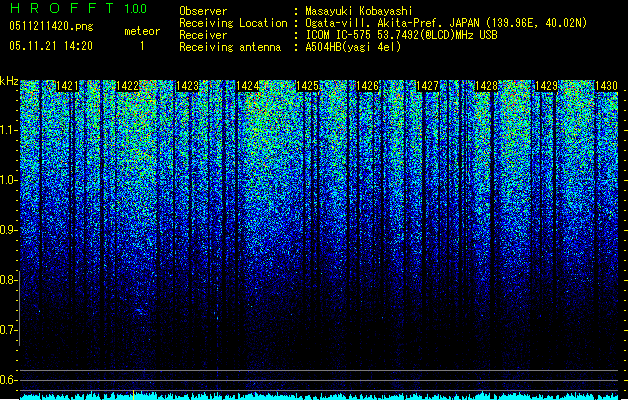Click the date stamp 05.11.21 14:20
Screen dimensions: 629x400
(x=51, y=46)
